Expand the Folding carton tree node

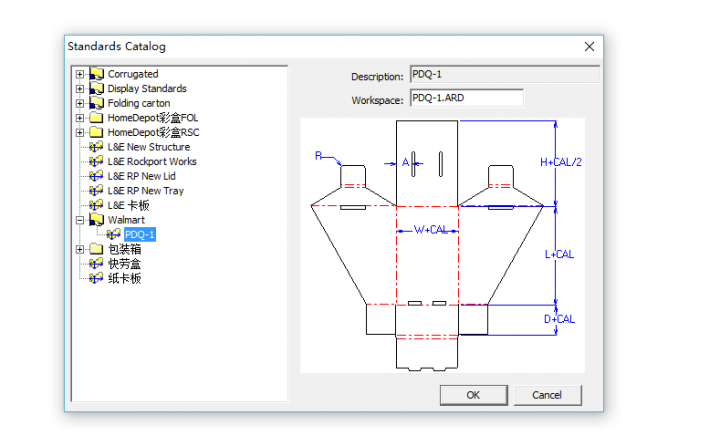coord(80,103)
